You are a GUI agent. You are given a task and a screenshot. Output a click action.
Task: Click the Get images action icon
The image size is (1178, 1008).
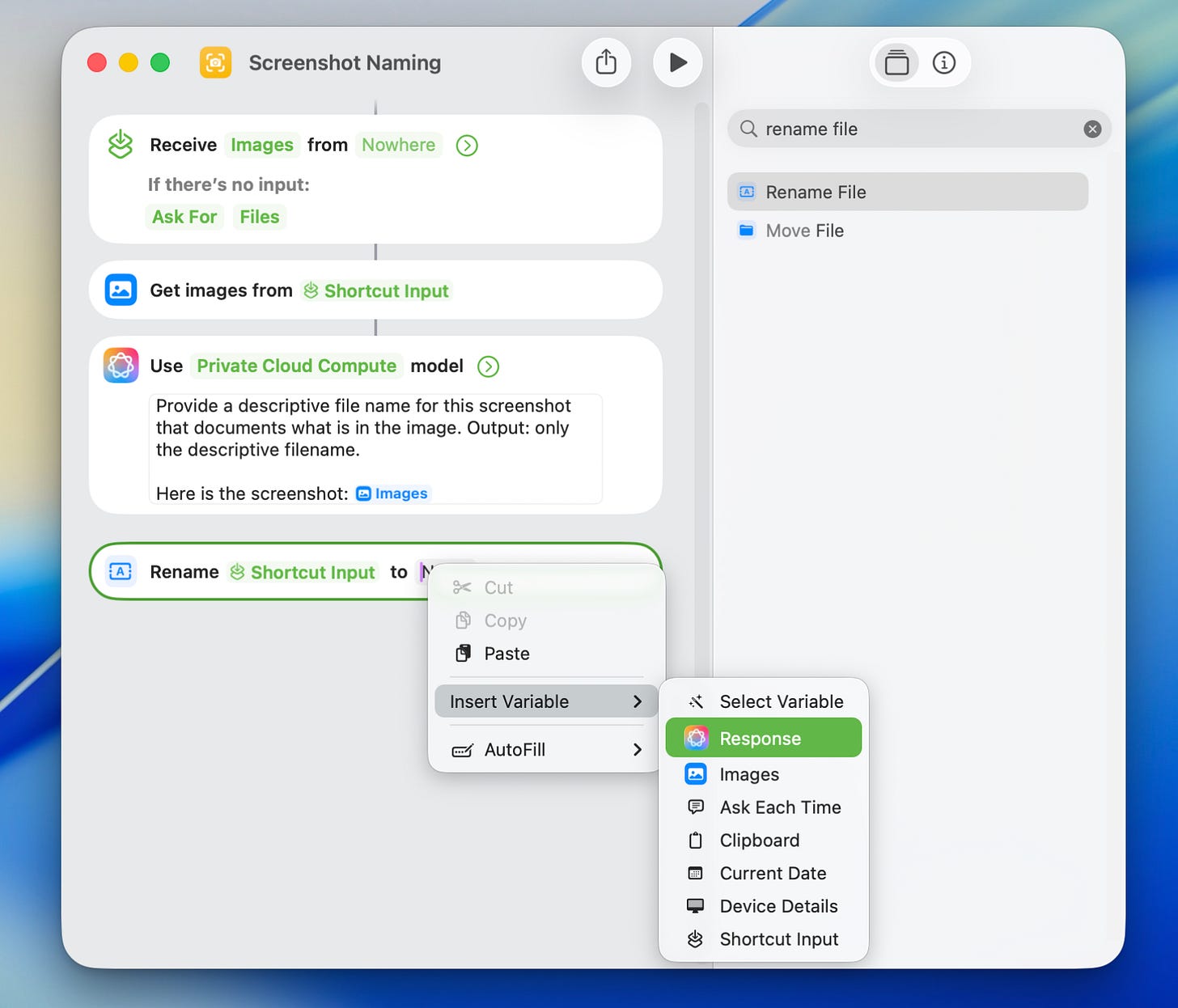[x=121, y=290]
